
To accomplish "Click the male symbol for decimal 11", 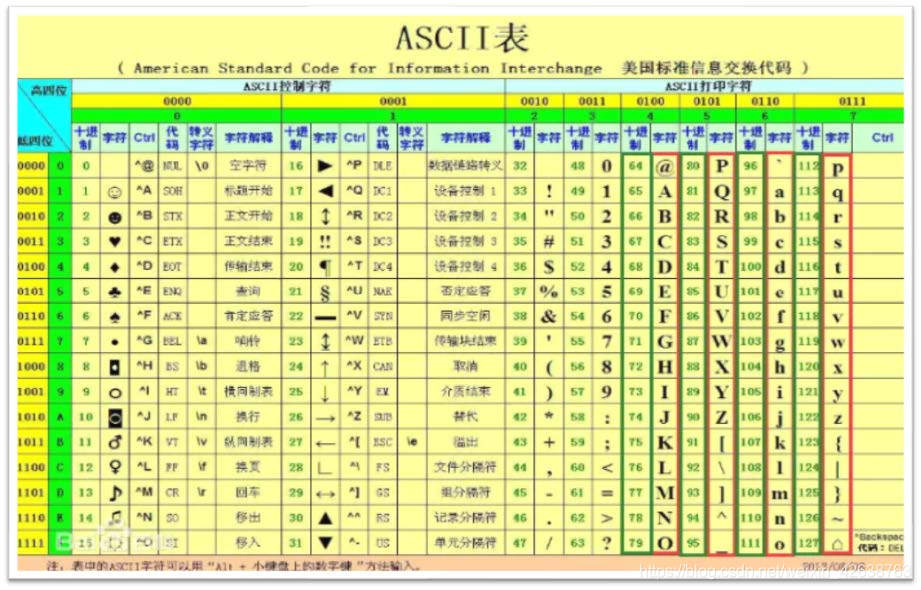I will tap(115, 442).
